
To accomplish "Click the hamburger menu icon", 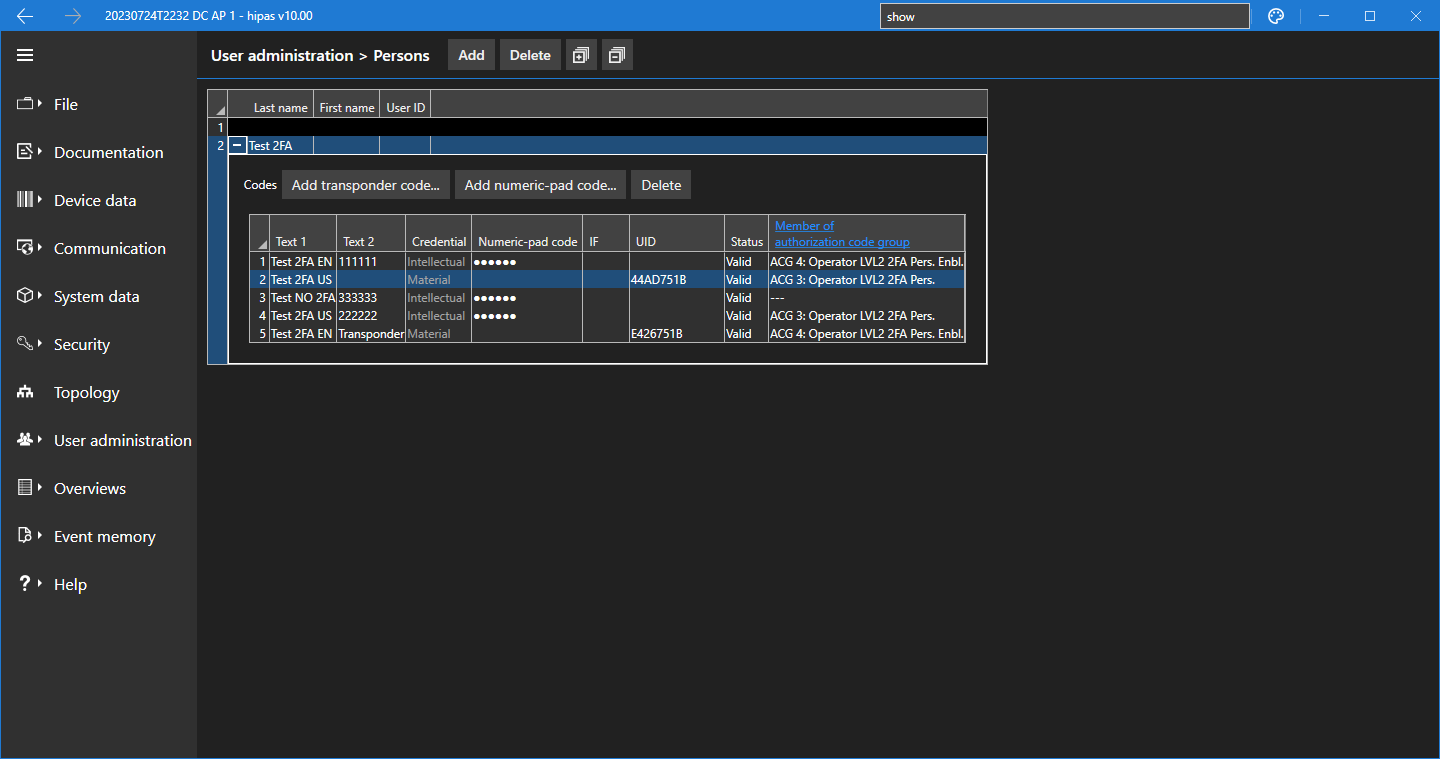I will 25,55.
